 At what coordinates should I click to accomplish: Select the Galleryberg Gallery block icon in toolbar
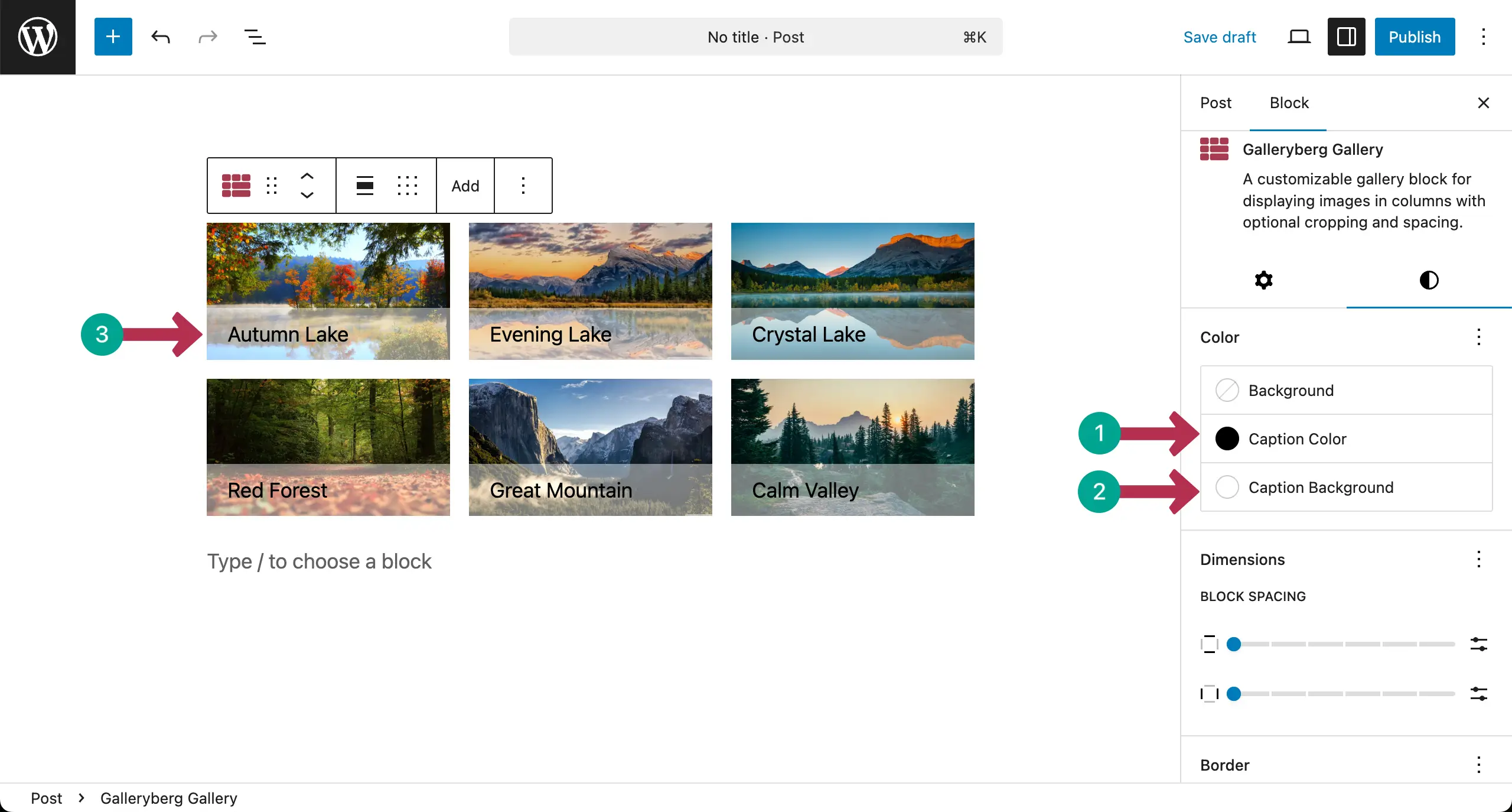[x=236, y=185]
